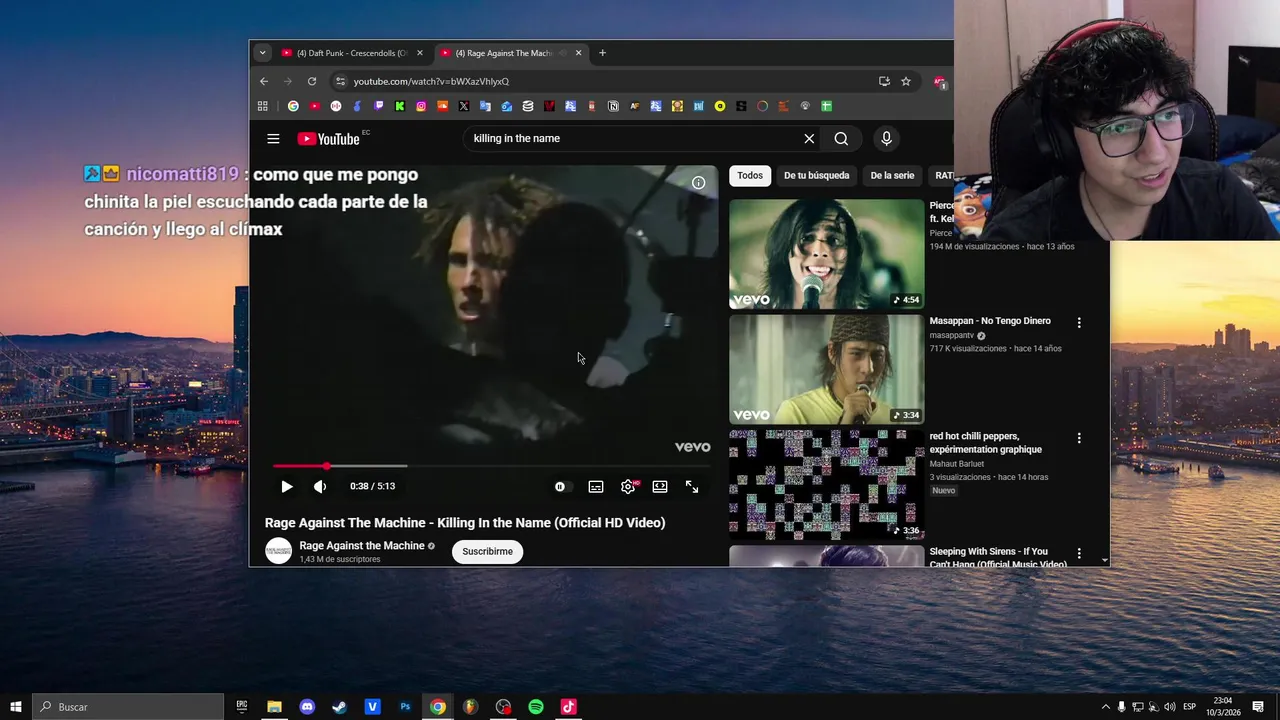The width and height of the screenshot is (1280, 720).
Task: Open Kick bookmark in bookmarks bar
Action: (x=400, y=106)
